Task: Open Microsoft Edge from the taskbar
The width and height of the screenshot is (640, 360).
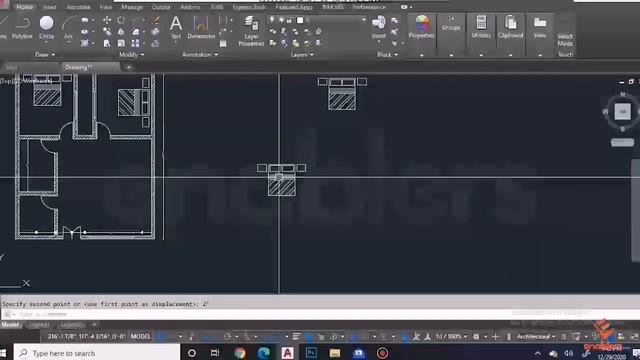Action: pos(264,353)
